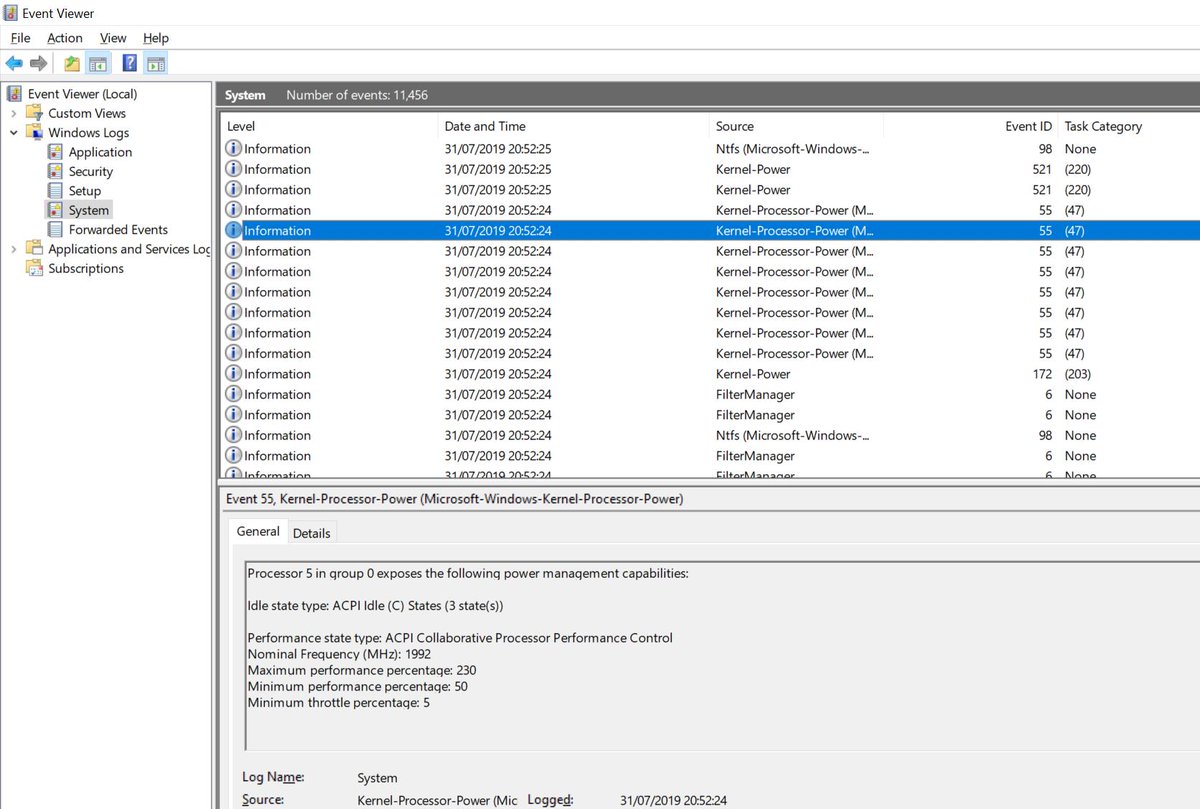Screen dimensions: 1200x809
Task: Open the Help toolbar icon
Action: 129,63
